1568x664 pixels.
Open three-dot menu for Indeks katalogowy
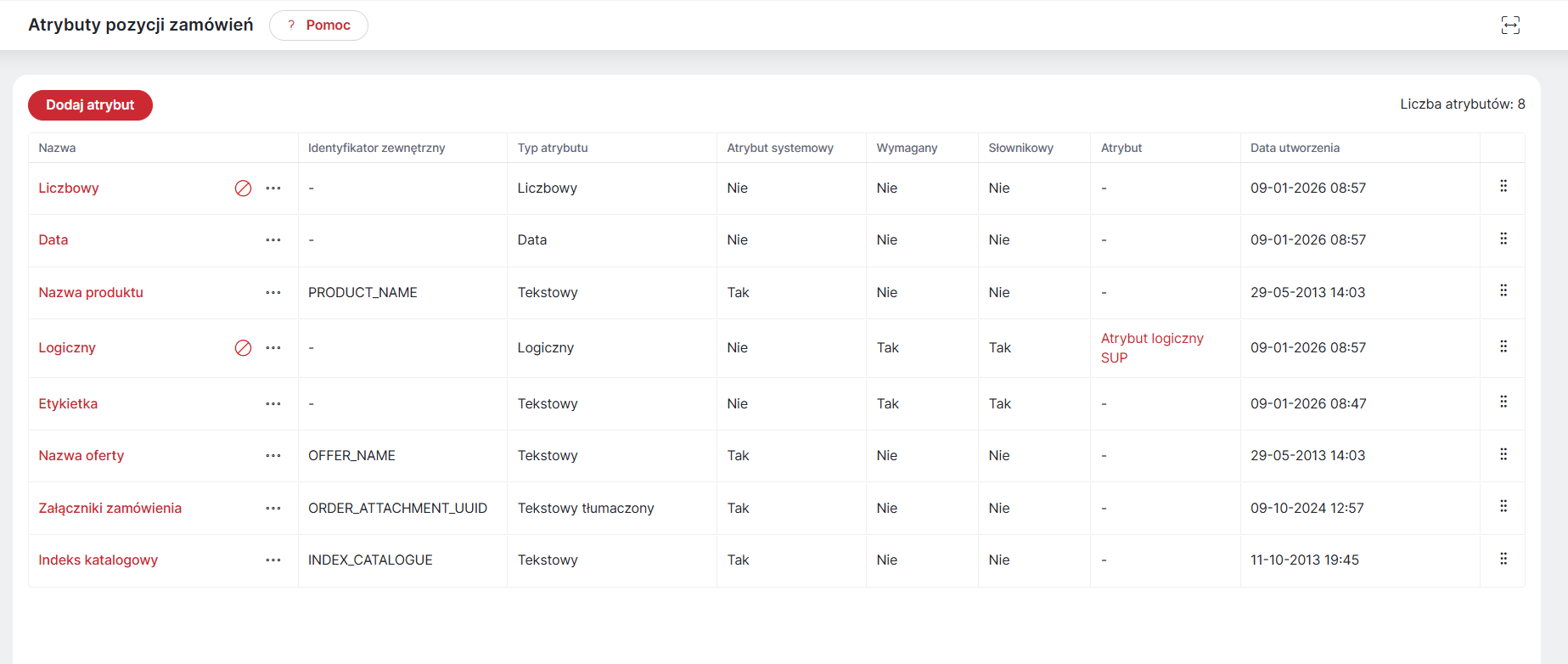pyautogui.click(x=273, y=560)
